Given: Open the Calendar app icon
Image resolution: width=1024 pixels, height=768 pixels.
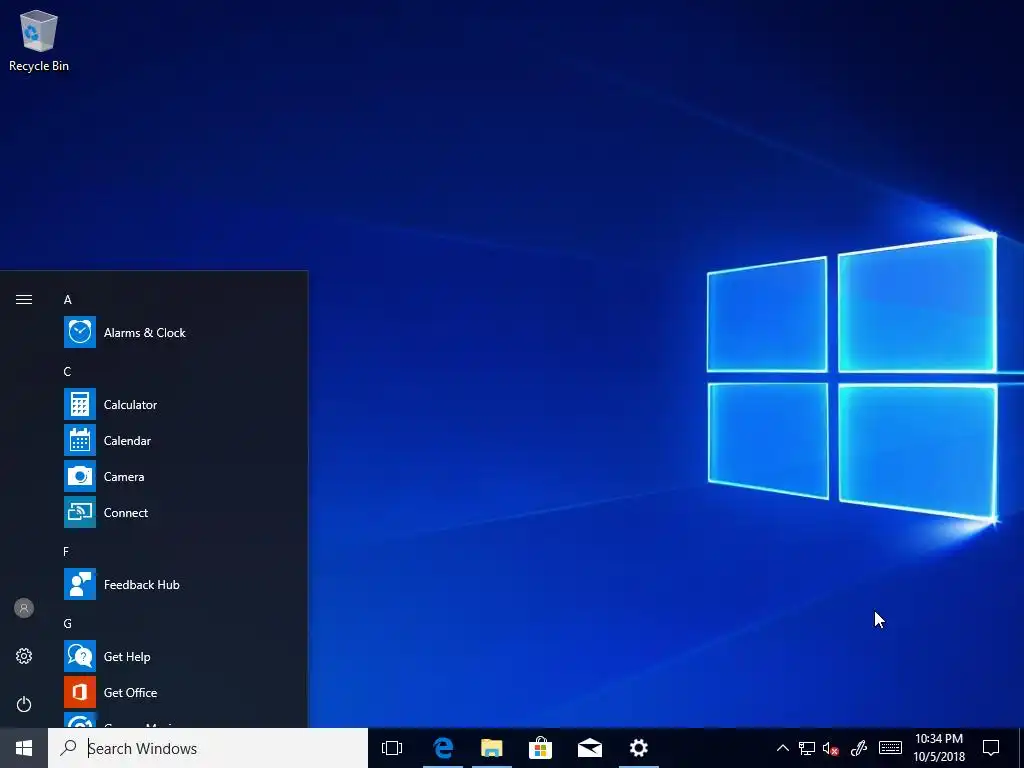Looking at the screenshot, I should pyautogui.click(x=80, y=440).
